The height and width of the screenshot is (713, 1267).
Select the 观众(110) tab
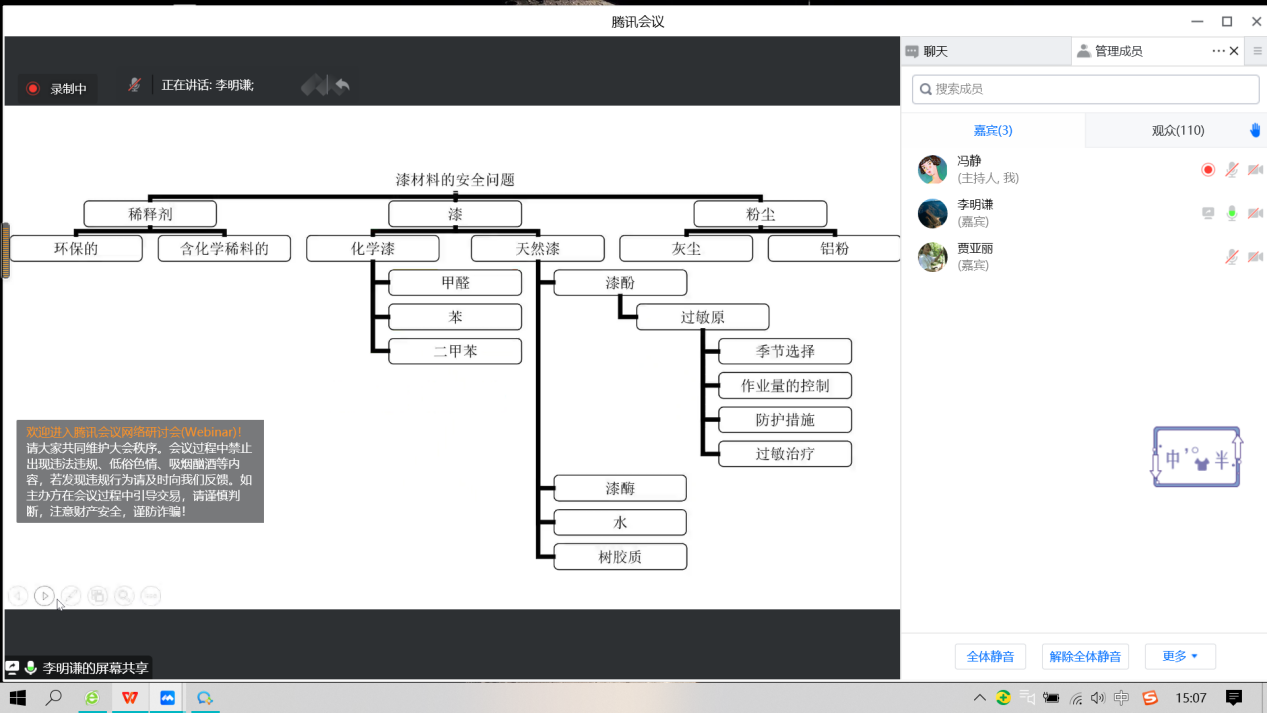click(x=1177, y=130)
